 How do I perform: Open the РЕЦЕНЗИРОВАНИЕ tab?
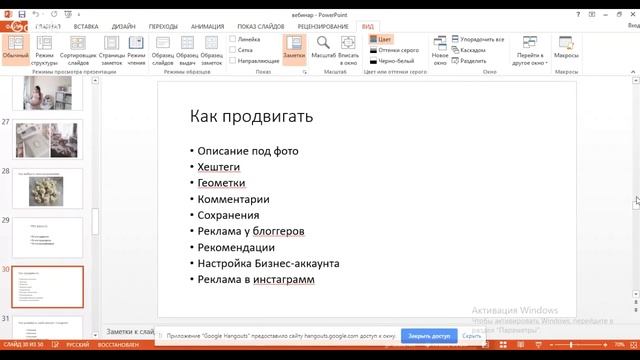(323, 27)
